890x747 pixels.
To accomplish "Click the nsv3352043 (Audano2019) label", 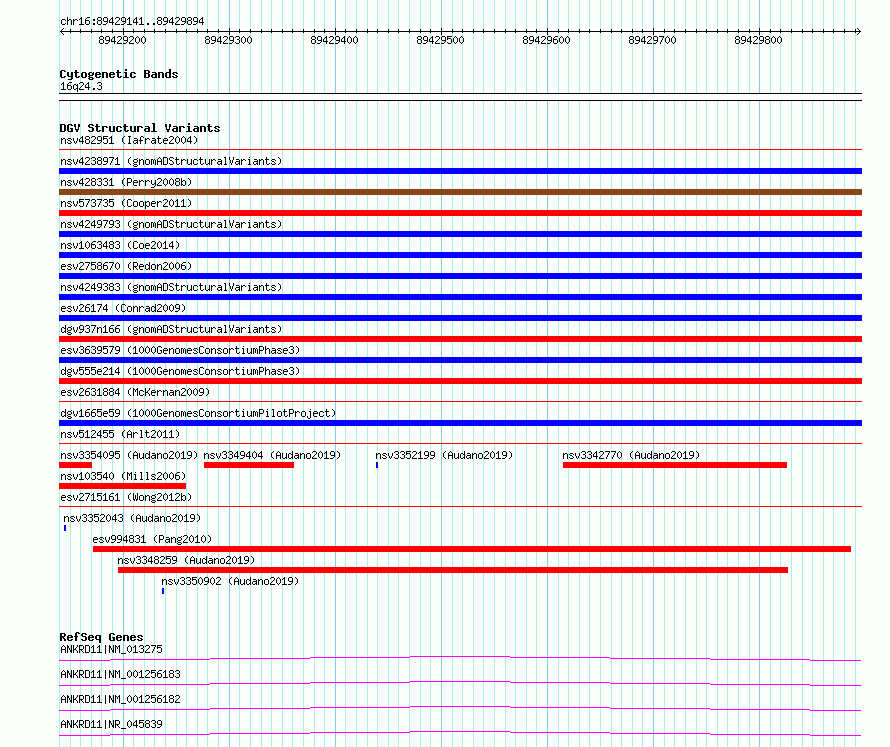I will [132, 518].
